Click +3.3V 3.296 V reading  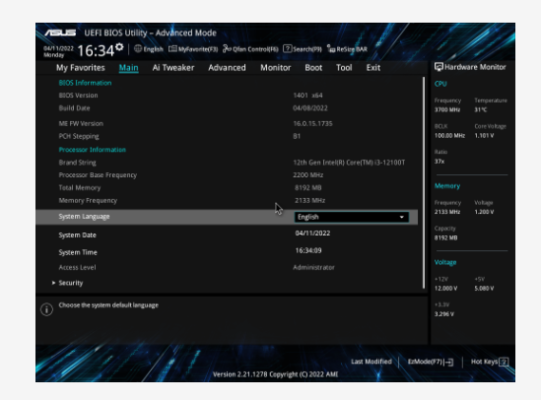click(x=444, y=314)
